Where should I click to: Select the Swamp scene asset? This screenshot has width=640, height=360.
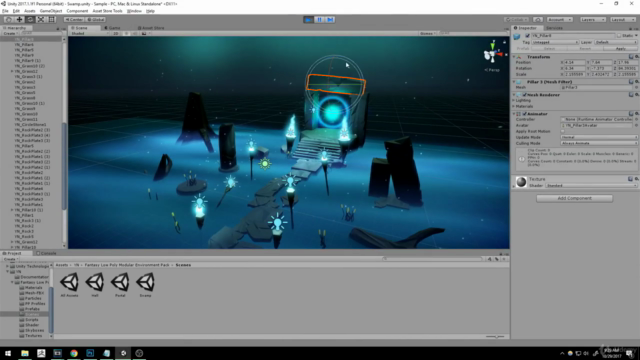145,284
